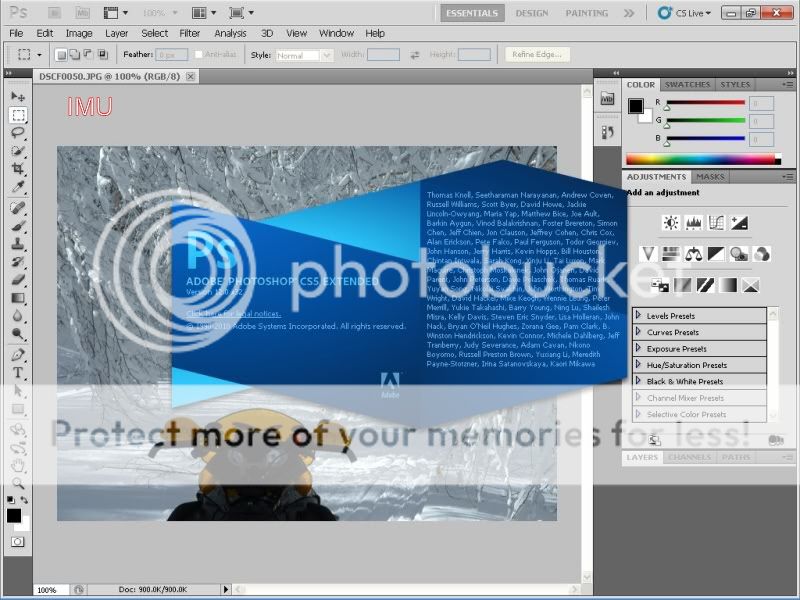800x600 pixels.
Task: Toggle Quick Mask mode button
Action: (17, 541)
